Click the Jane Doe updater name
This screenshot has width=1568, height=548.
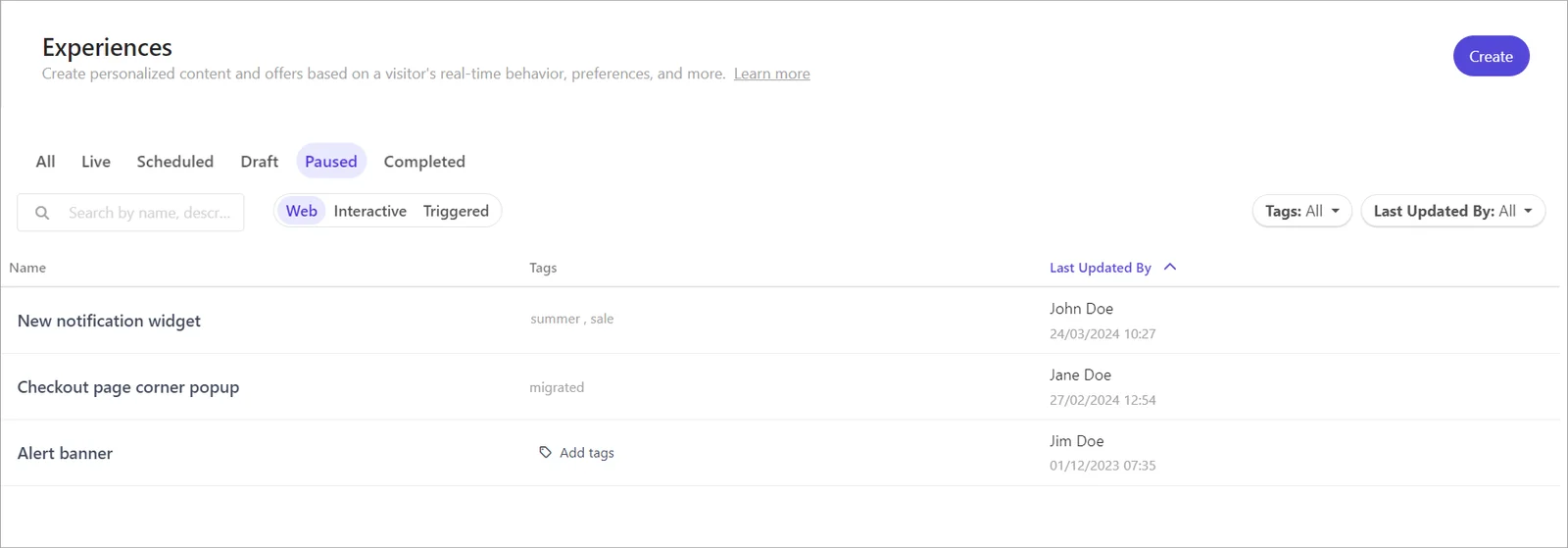1080,374
